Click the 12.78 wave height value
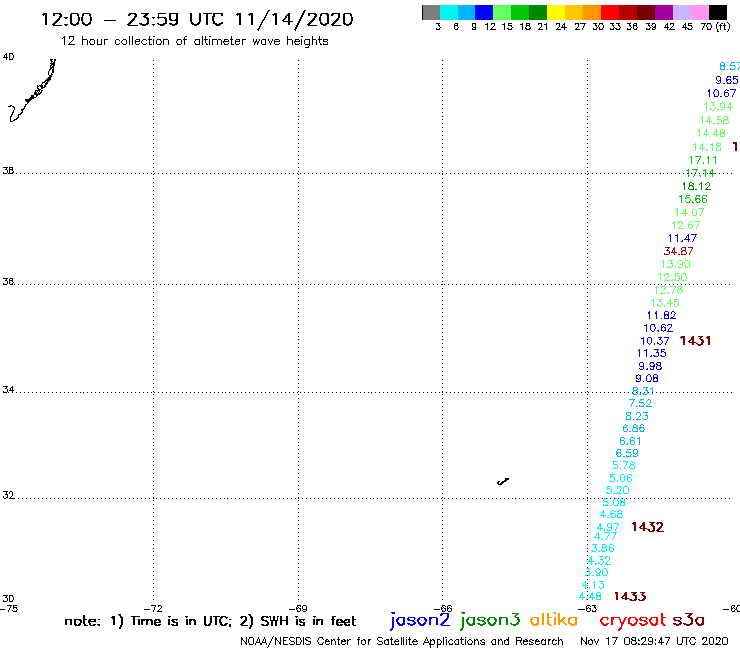This screenshot has width=740, height=650. [x=668, y=290]
